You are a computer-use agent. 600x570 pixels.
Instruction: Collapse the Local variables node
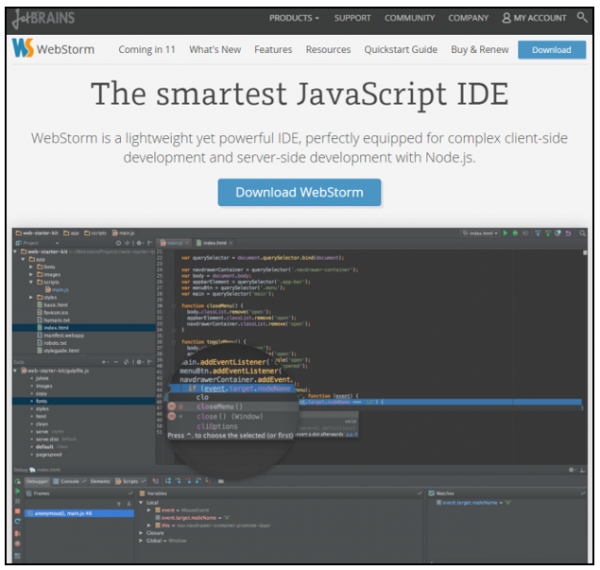[141, 503]
